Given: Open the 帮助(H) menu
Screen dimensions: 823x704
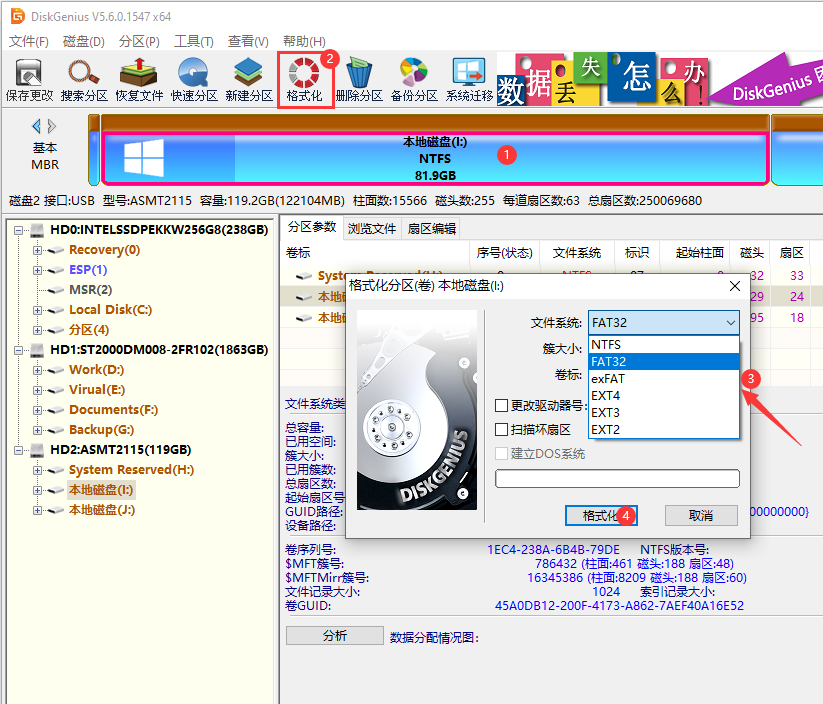Looking at the screenshot, I should pyautogui.click(x=304, y=41).
